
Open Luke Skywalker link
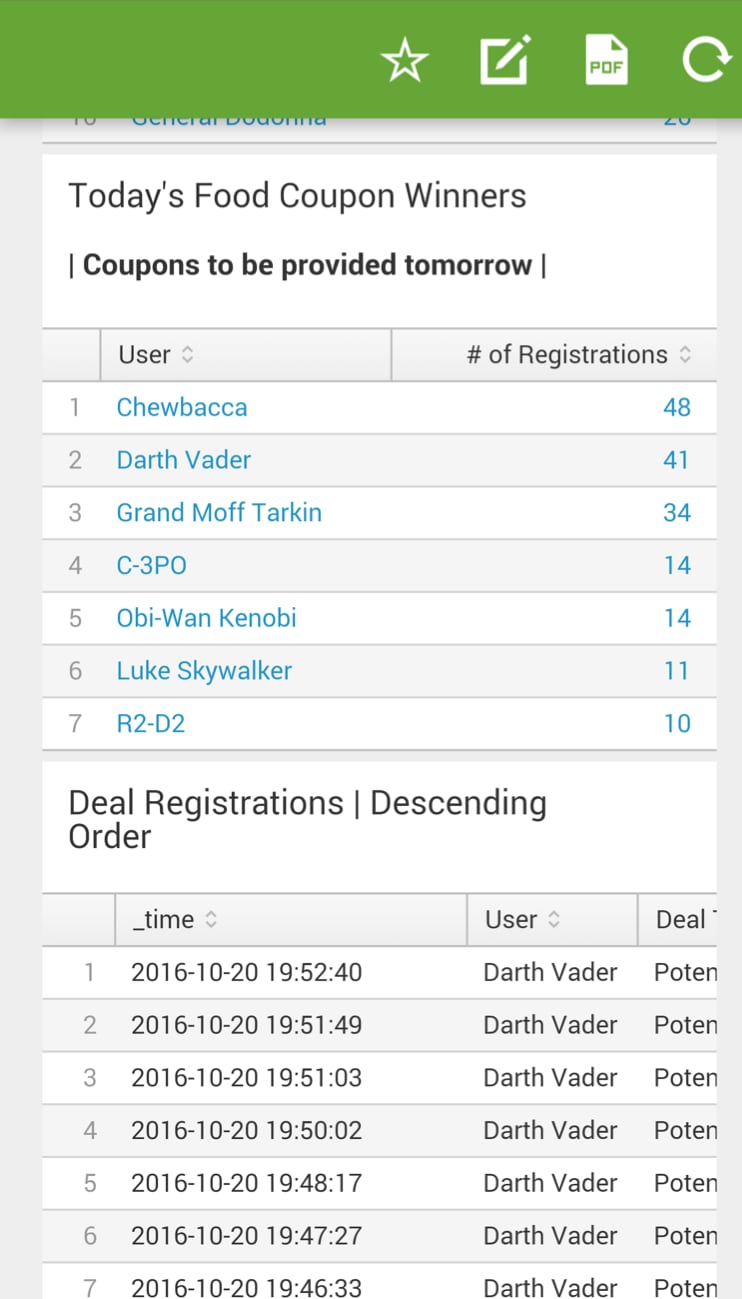coord(204,671)
